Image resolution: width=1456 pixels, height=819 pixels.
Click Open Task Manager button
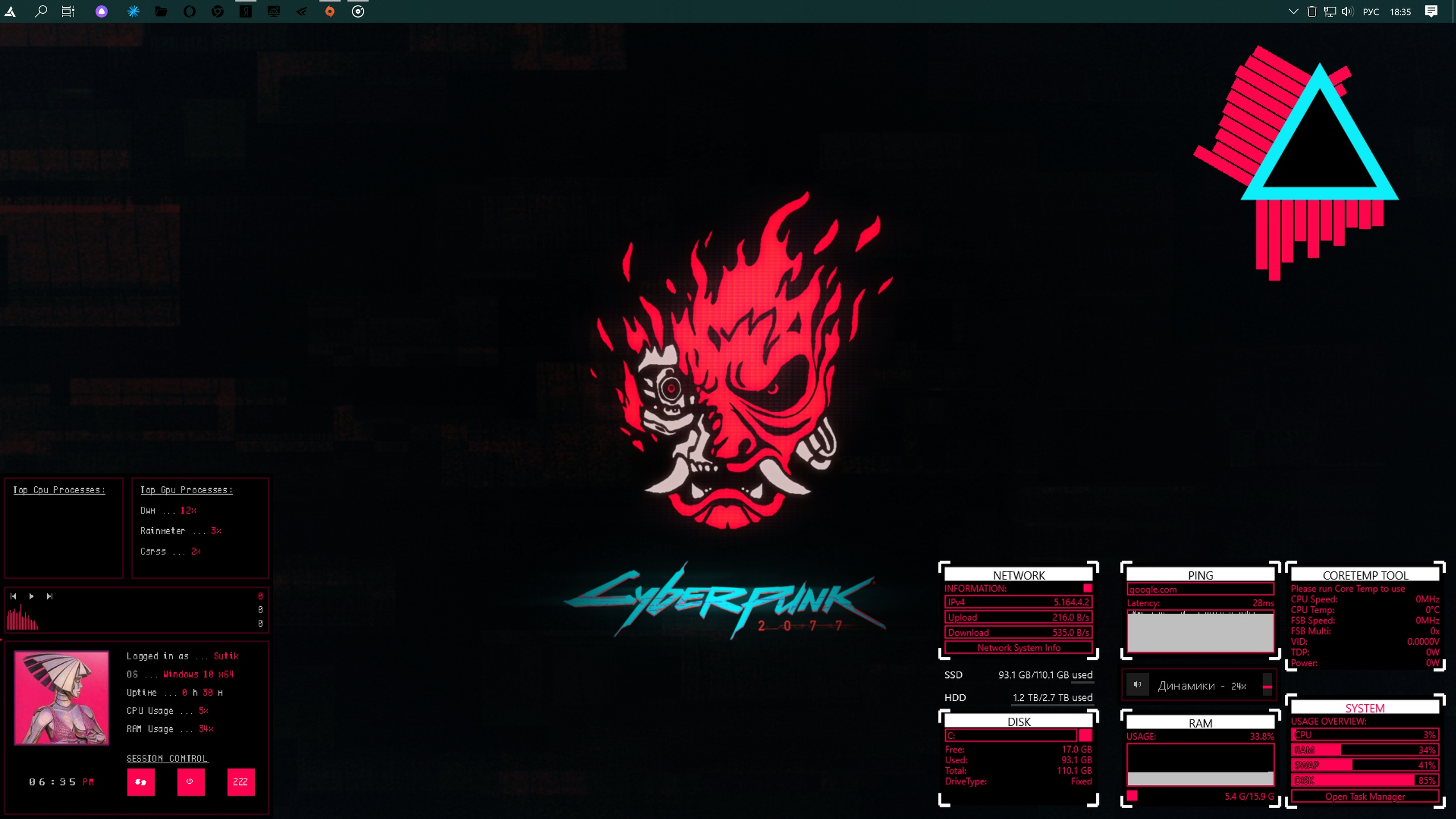tap(1365, 796)
